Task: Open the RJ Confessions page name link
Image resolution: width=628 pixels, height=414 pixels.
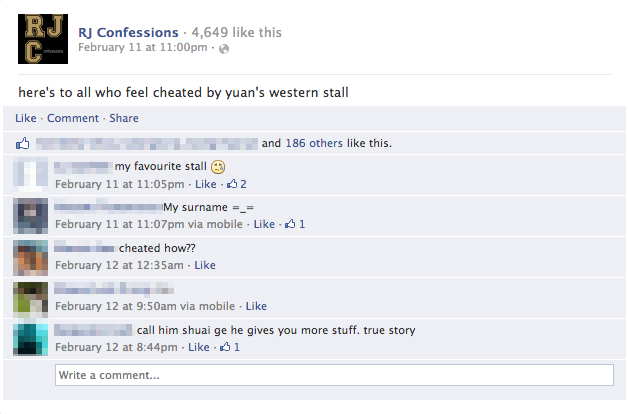Action: click(128, 32)
